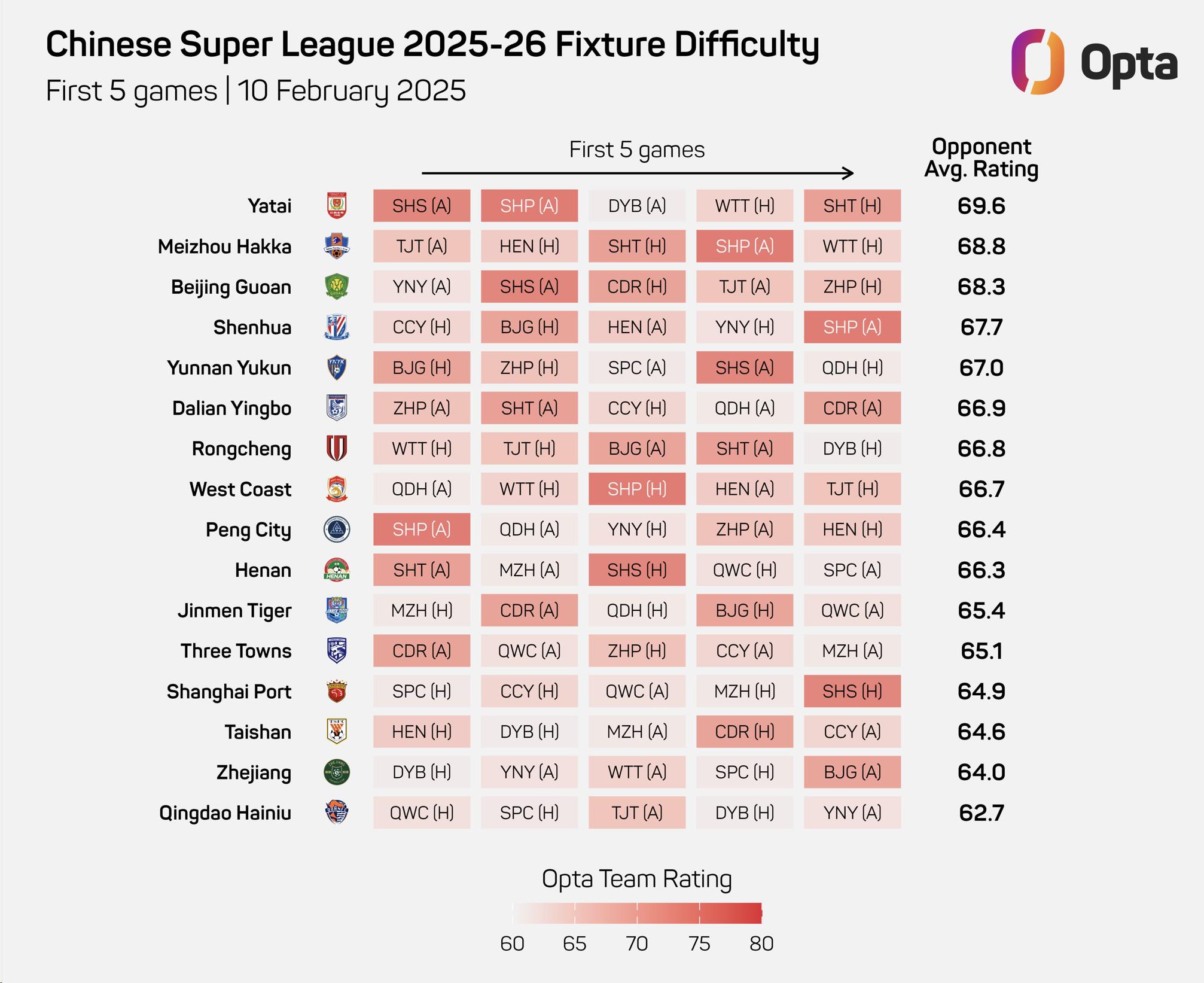Image resolution: width=1204 pixels, height=983 pixels.
Task: Click the Shenhua club crest
Action: tap(337, 327)
